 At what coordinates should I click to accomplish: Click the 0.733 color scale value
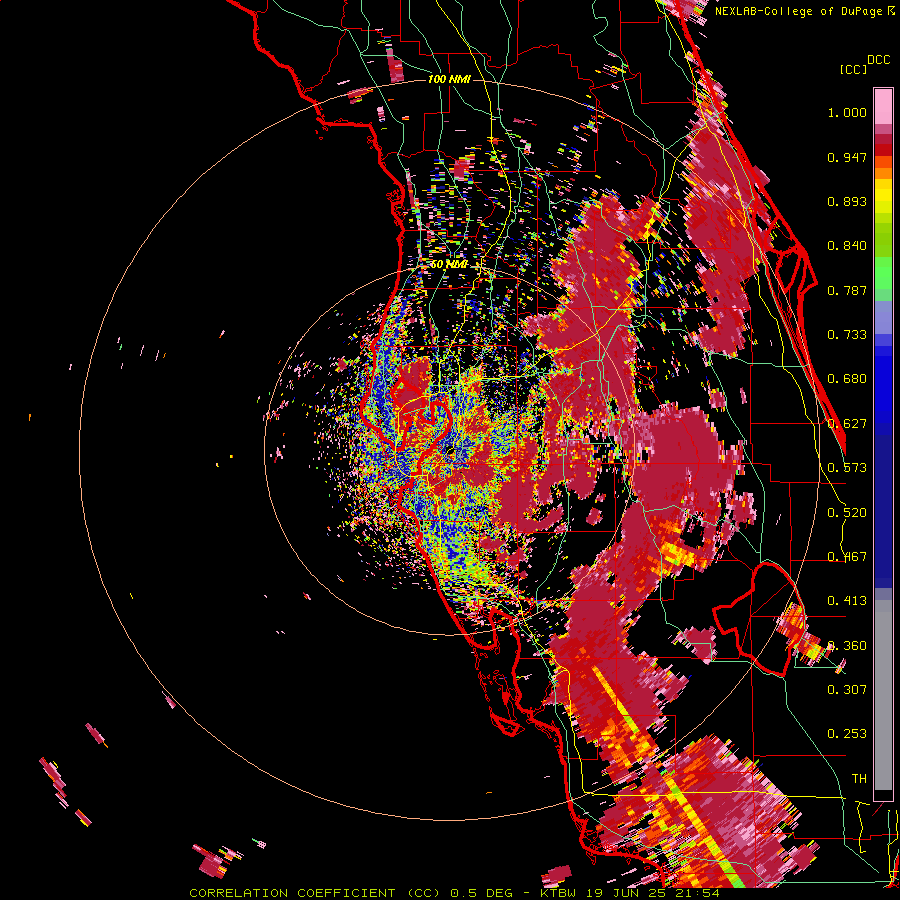(847, 335)
